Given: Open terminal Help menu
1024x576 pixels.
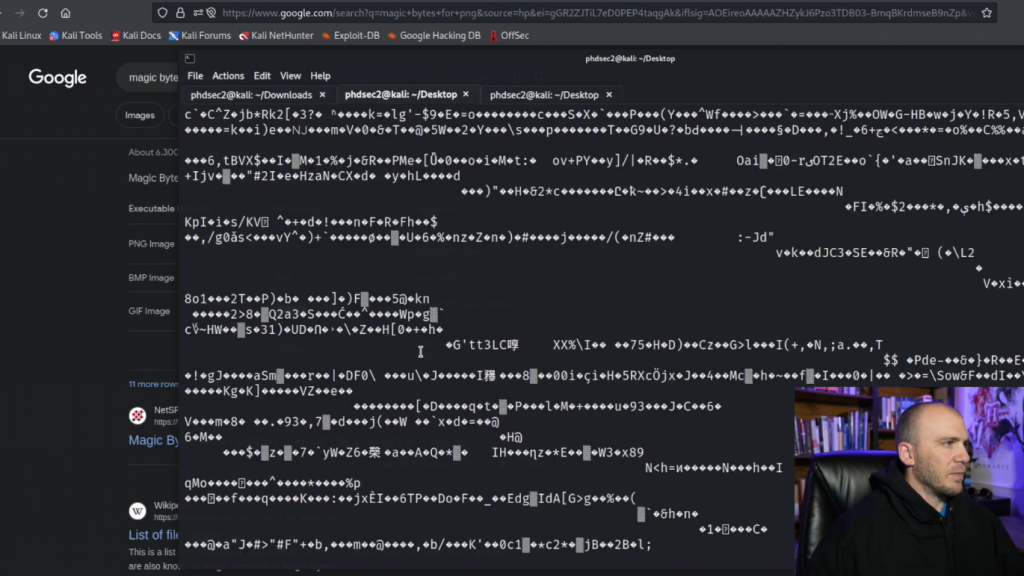Looking at the screenshot, I should (320, 76).
